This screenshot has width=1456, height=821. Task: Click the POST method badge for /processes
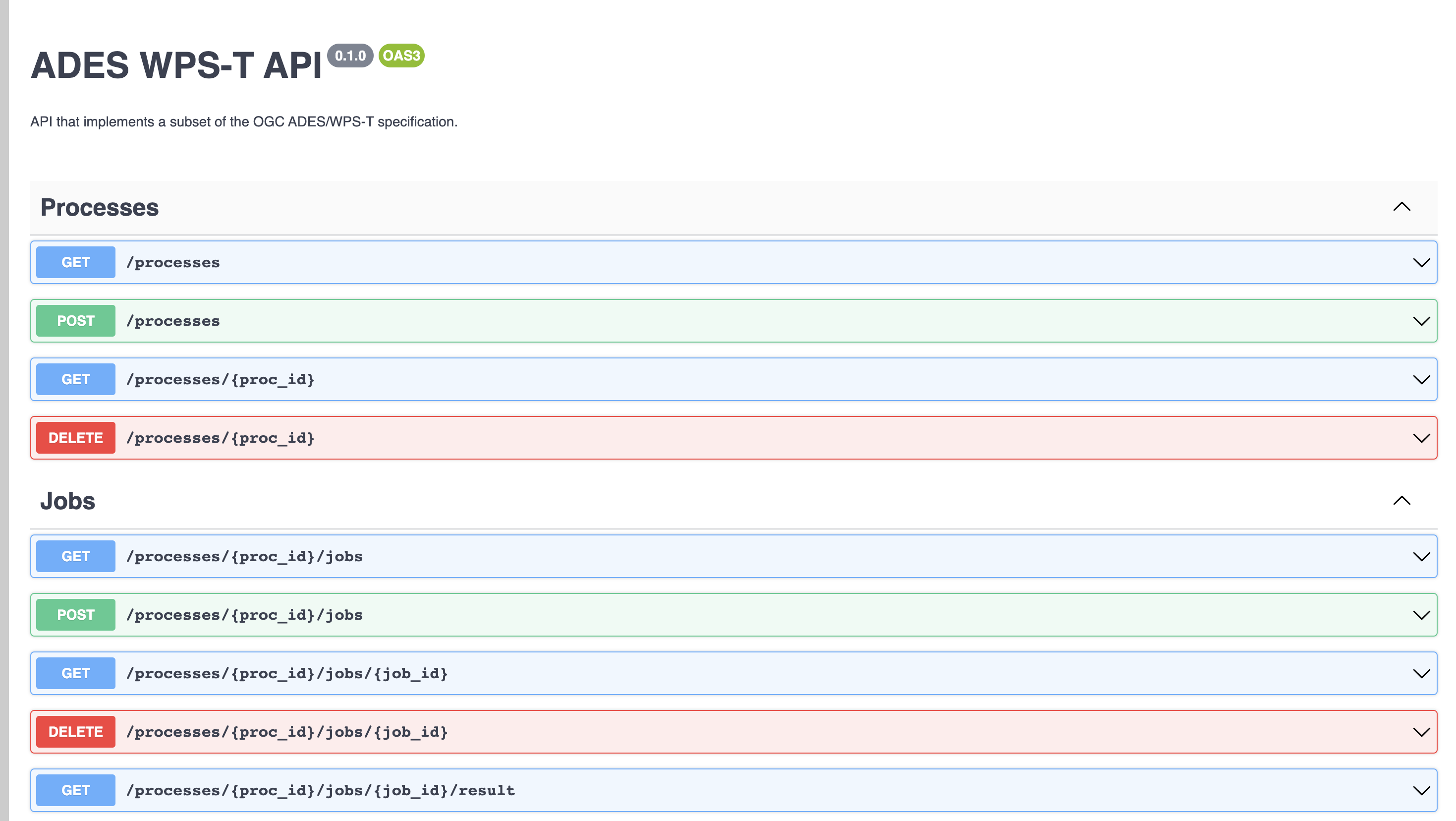point(76,321)
